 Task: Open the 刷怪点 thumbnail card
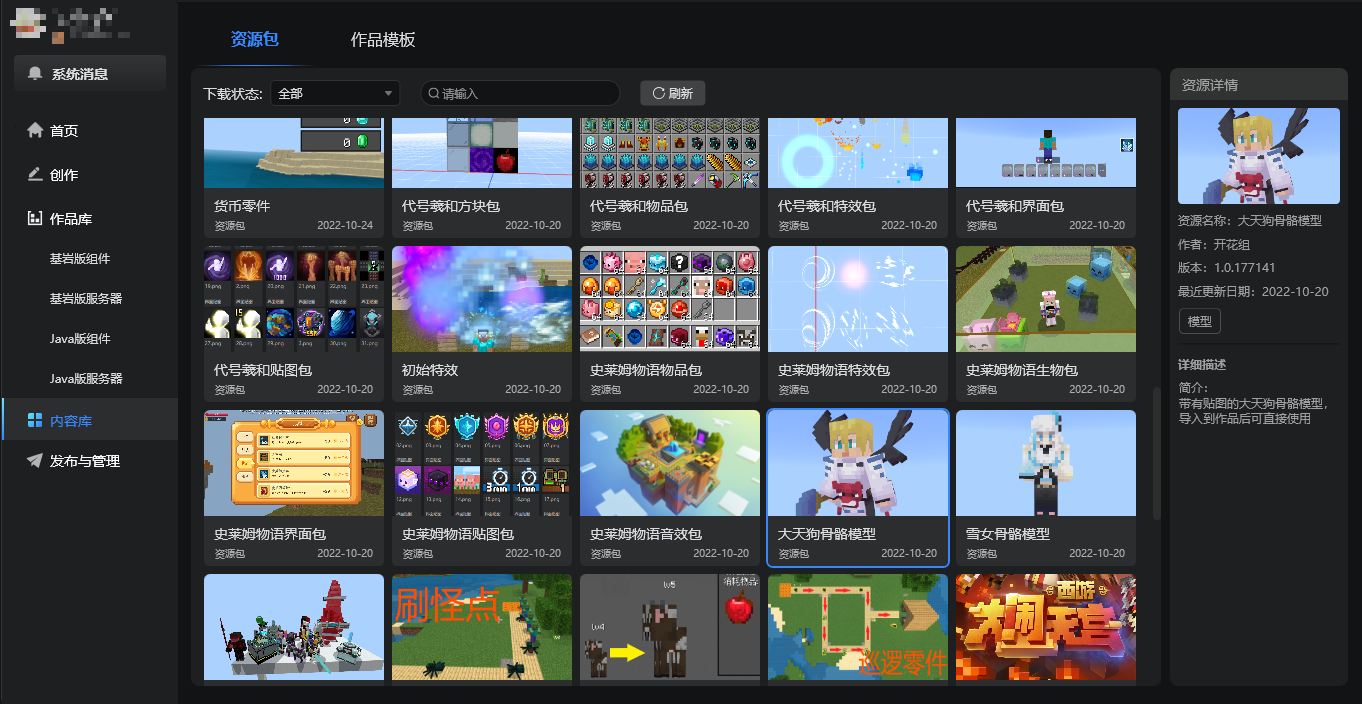click(482, 628)
